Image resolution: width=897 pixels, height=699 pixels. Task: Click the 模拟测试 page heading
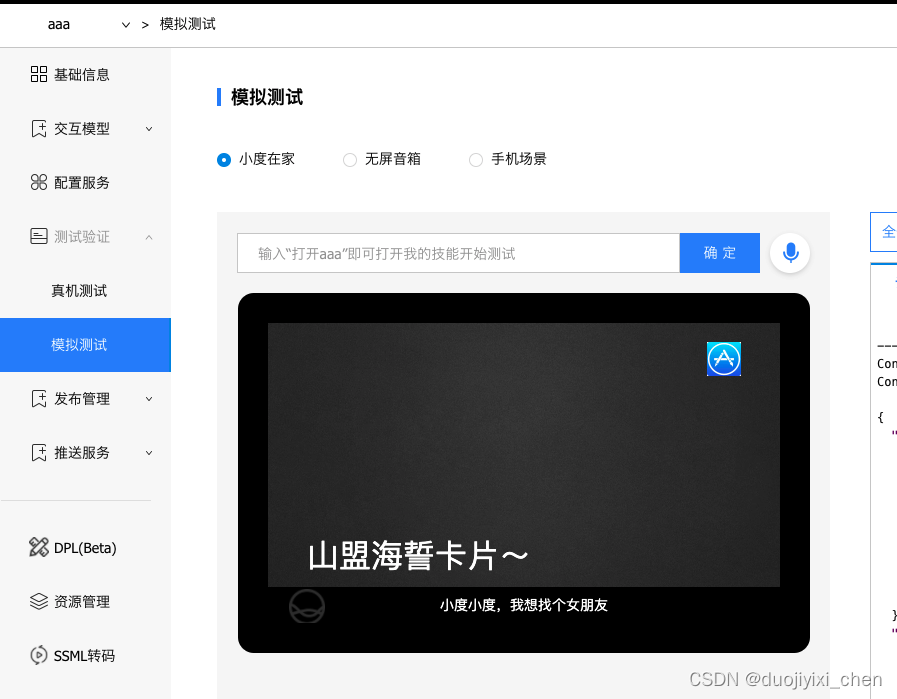pos(267,97)
